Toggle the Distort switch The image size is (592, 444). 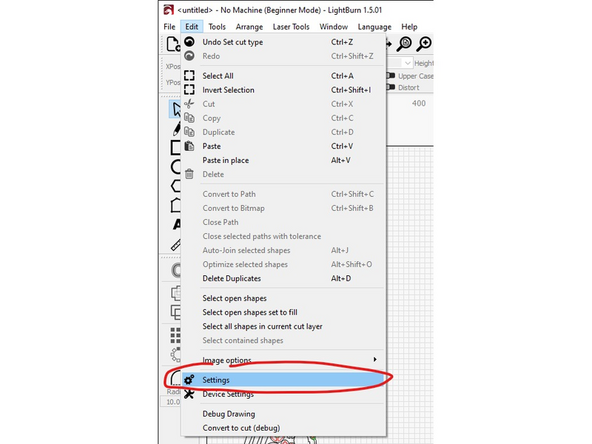pyautogui.click(x=391, y=87)
